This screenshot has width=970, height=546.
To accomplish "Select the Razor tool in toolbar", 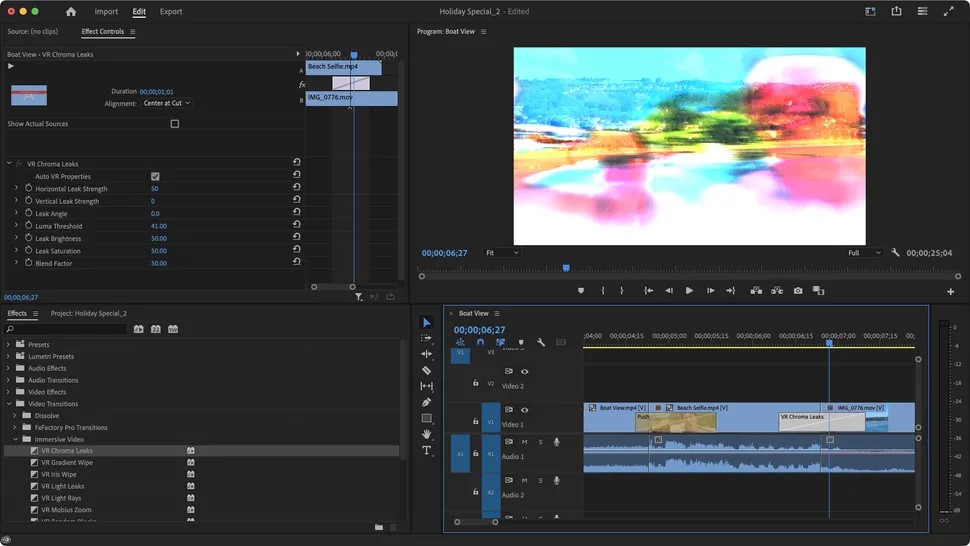I will (x=427, y=370).
